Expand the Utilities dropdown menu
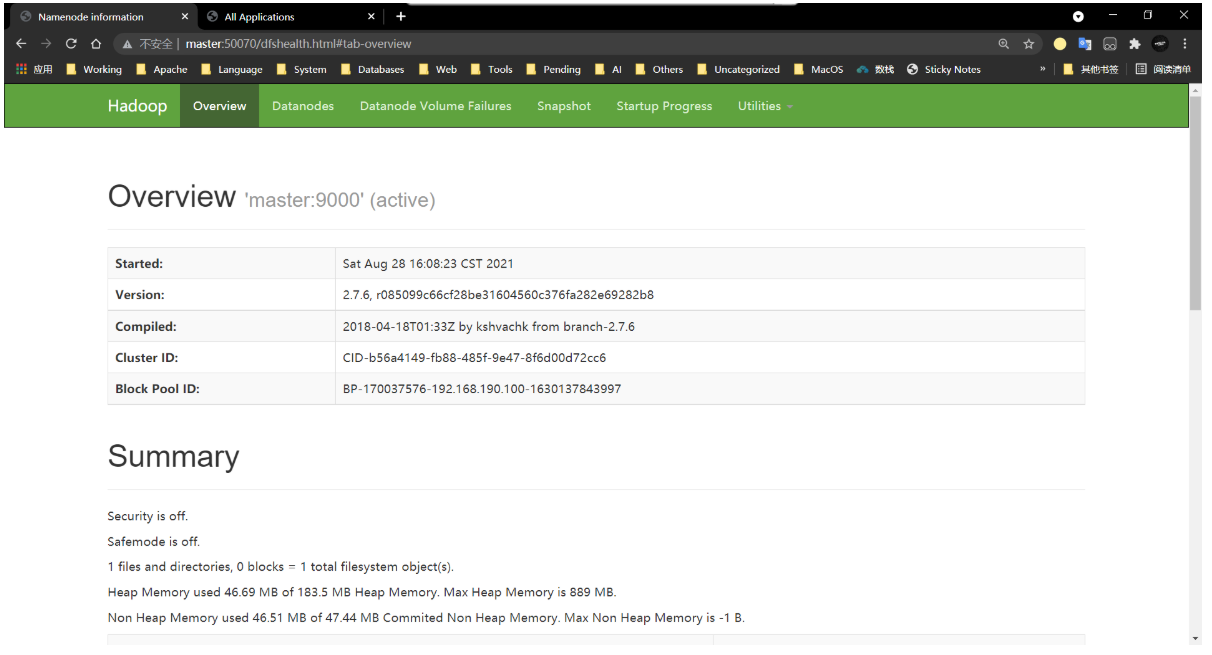Screen dimensions: 1212x655 click(765, 106)
